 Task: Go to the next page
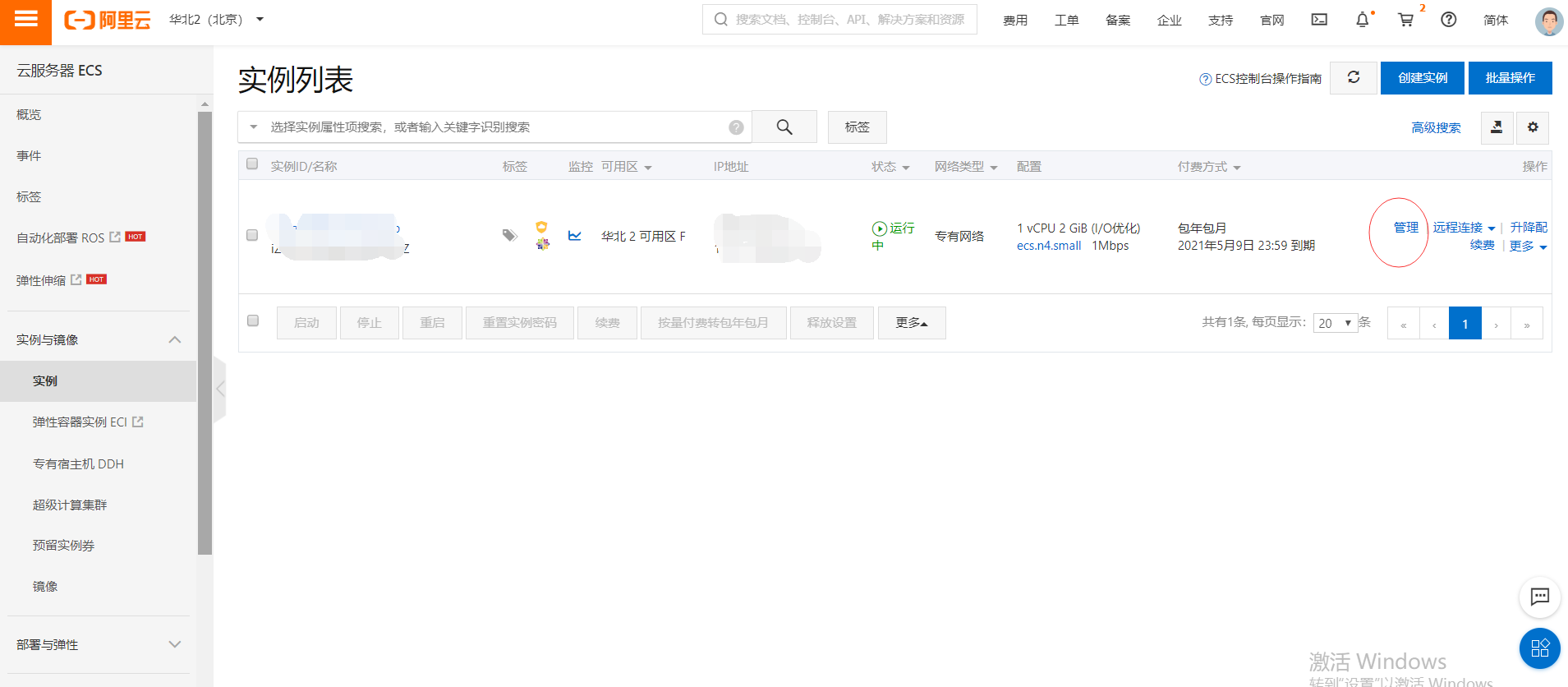pyautogui.click(x=1496, y=323)
